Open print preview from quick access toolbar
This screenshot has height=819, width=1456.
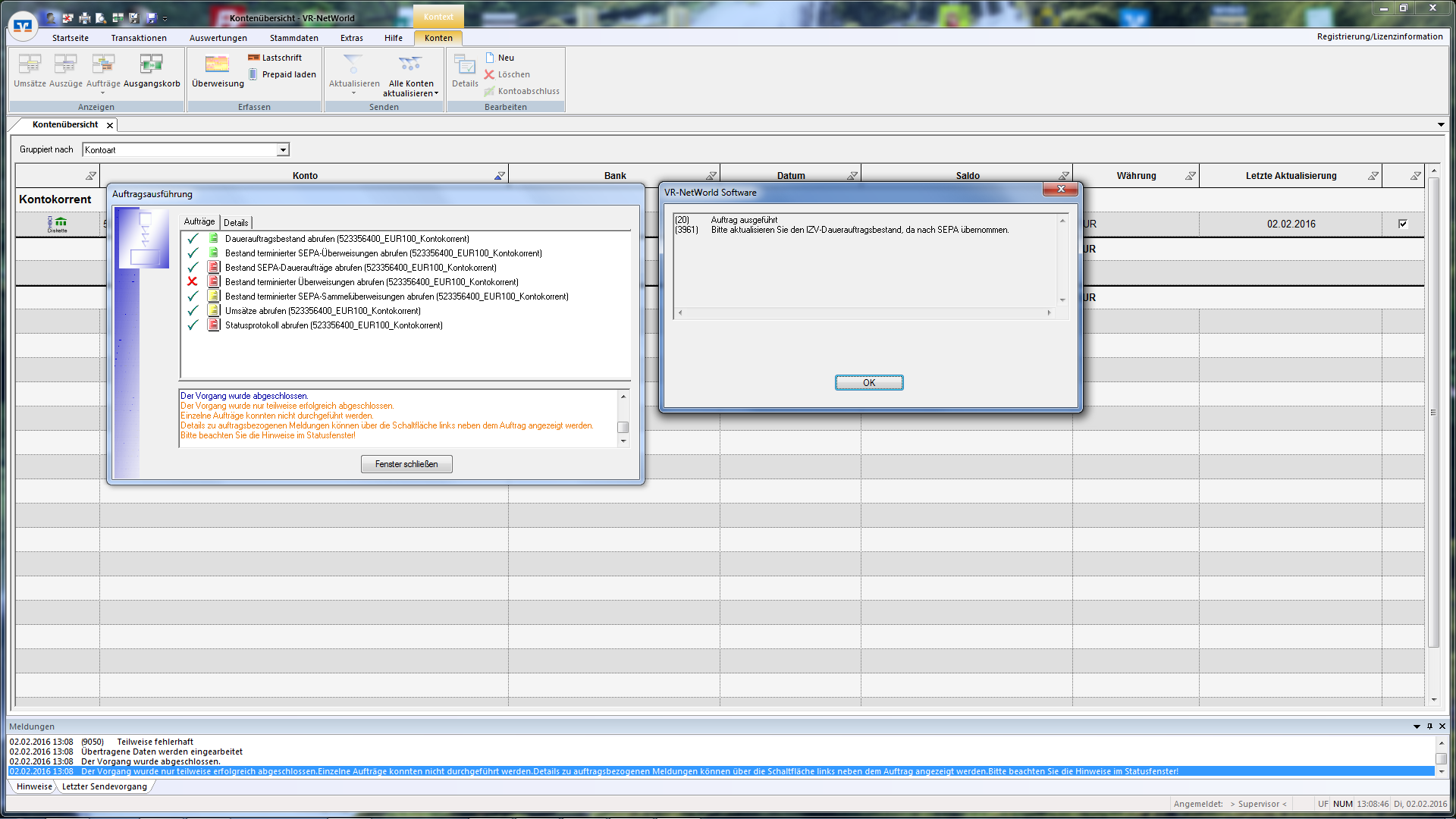pyautogui.click(x=101, y=17)
